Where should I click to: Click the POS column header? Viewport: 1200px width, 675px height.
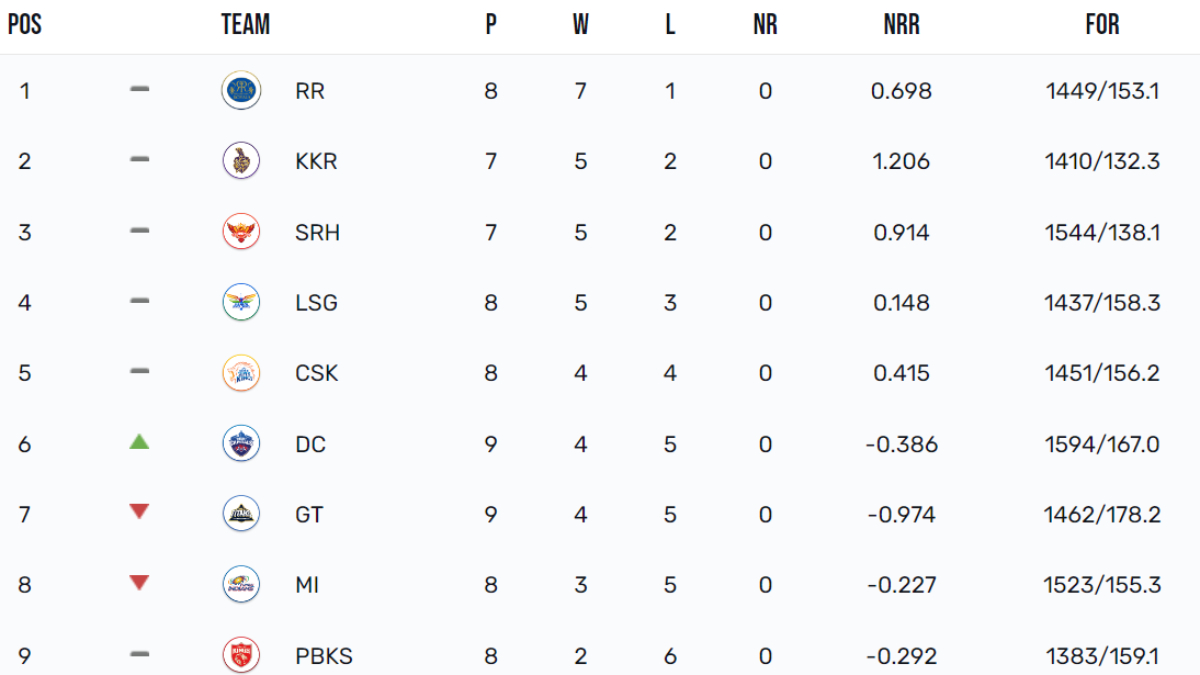(24, 25)
